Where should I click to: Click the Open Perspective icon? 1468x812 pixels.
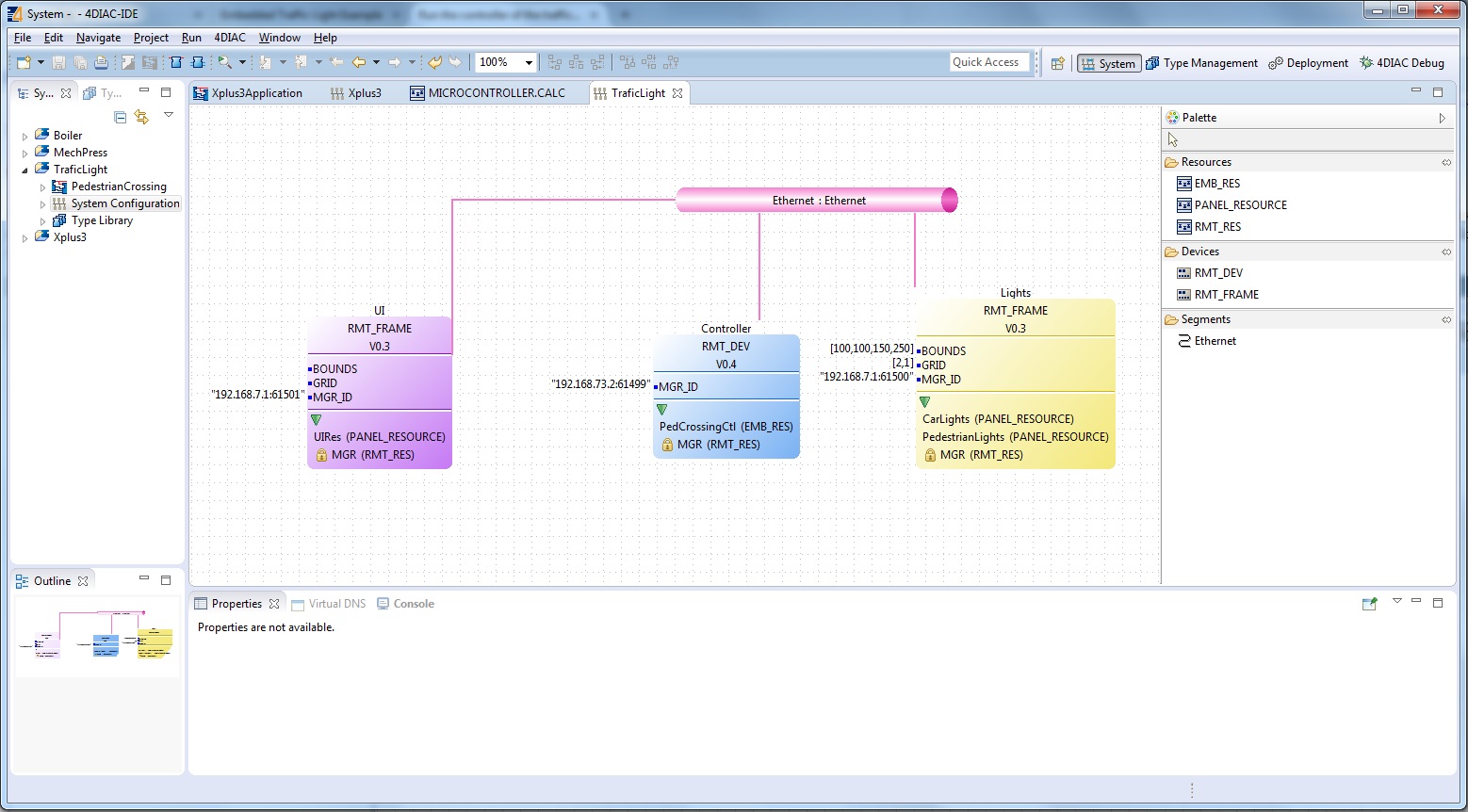coord(1057,63)
